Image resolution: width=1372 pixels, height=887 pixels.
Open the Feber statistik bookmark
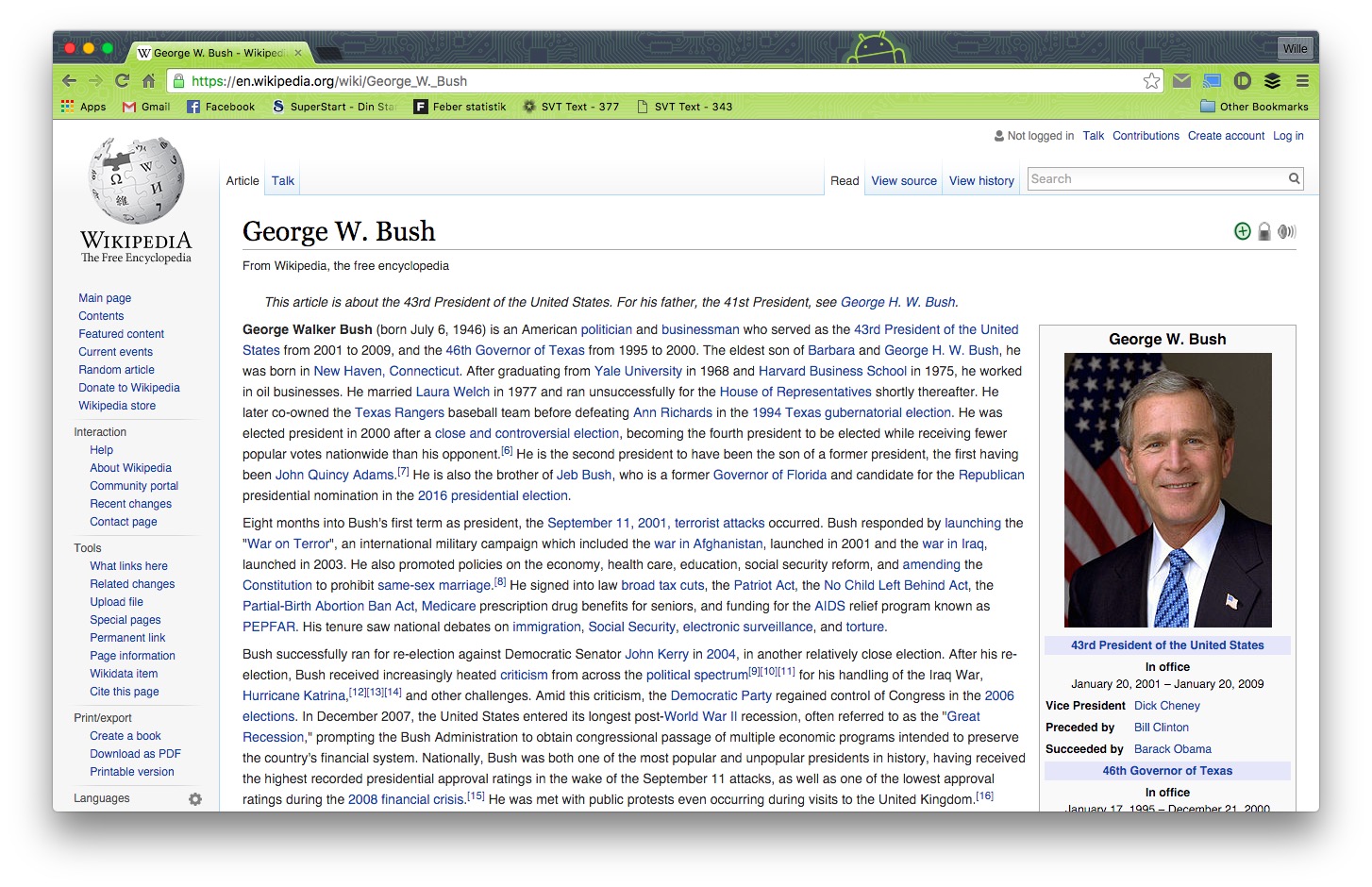point(460,107)
